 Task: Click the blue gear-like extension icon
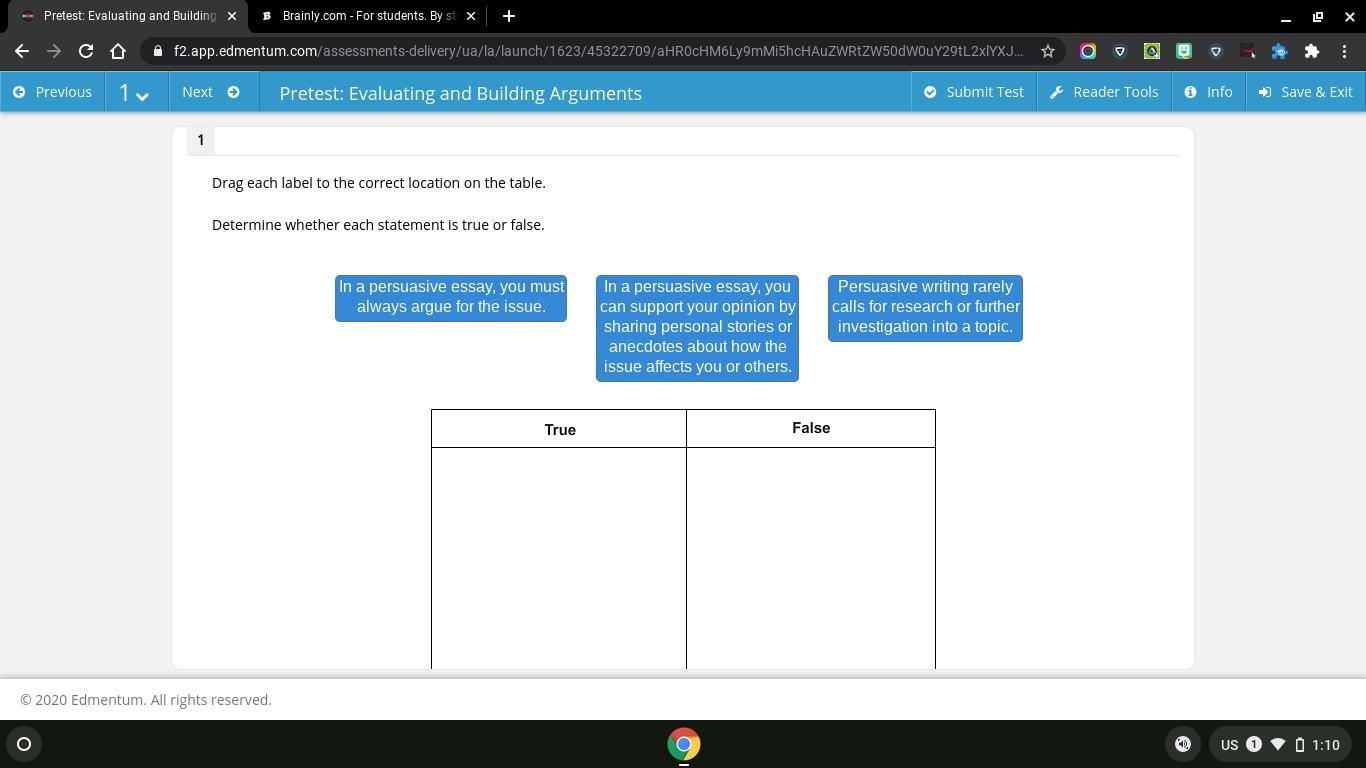click(x=1280, y=51)
